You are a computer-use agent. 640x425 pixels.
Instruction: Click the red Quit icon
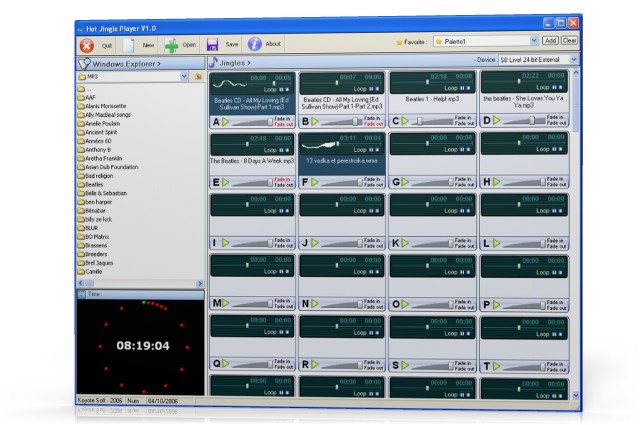(x=87, y=46)
